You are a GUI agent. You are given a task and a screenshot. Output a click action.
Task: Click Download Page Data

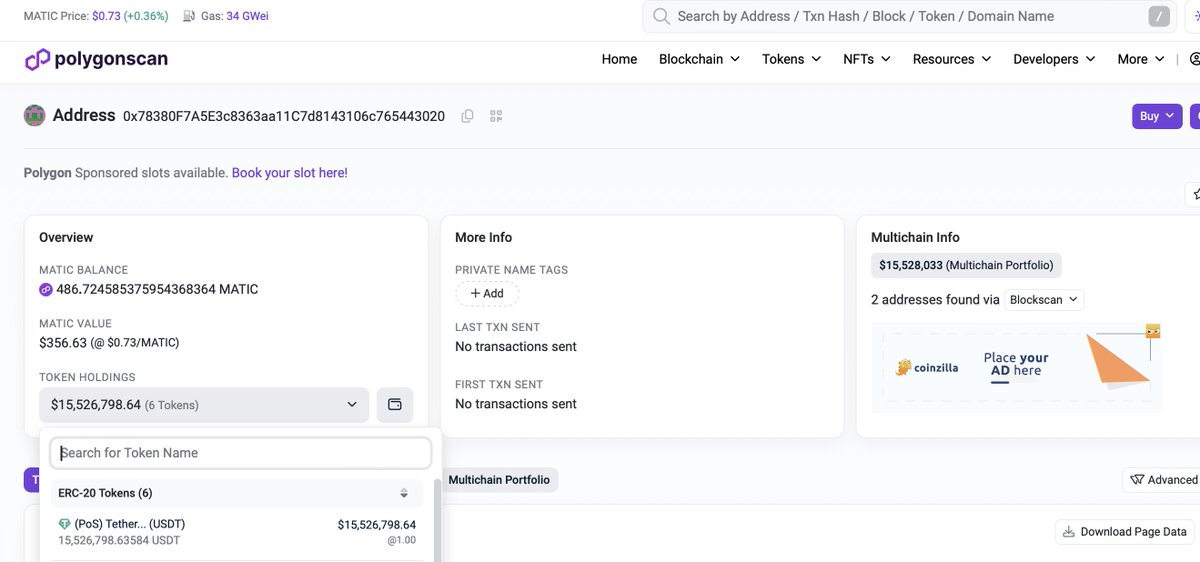click(x=1125, y=532)
